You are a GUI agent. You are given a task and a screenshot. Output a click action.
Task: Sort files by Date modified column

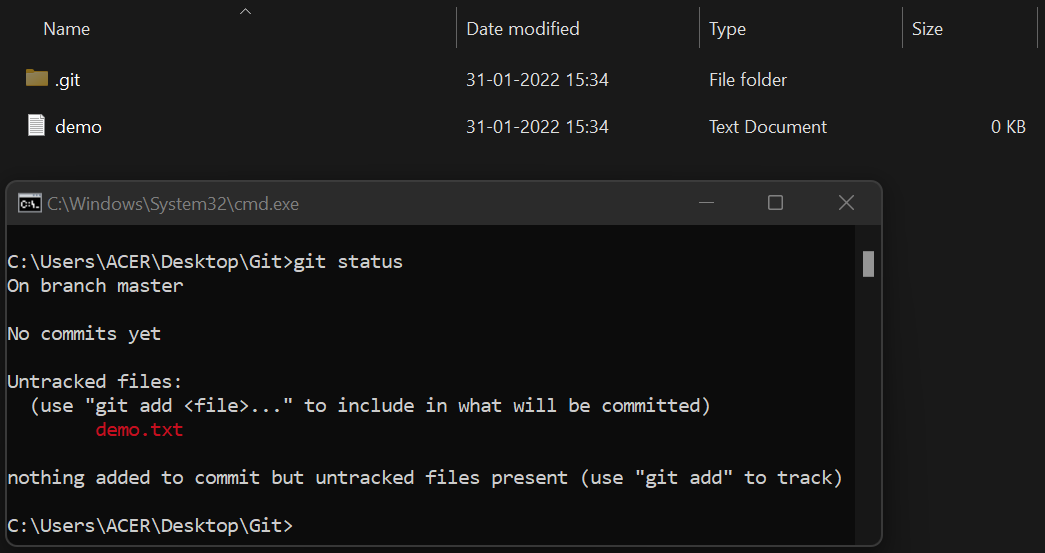click(522, 29)
